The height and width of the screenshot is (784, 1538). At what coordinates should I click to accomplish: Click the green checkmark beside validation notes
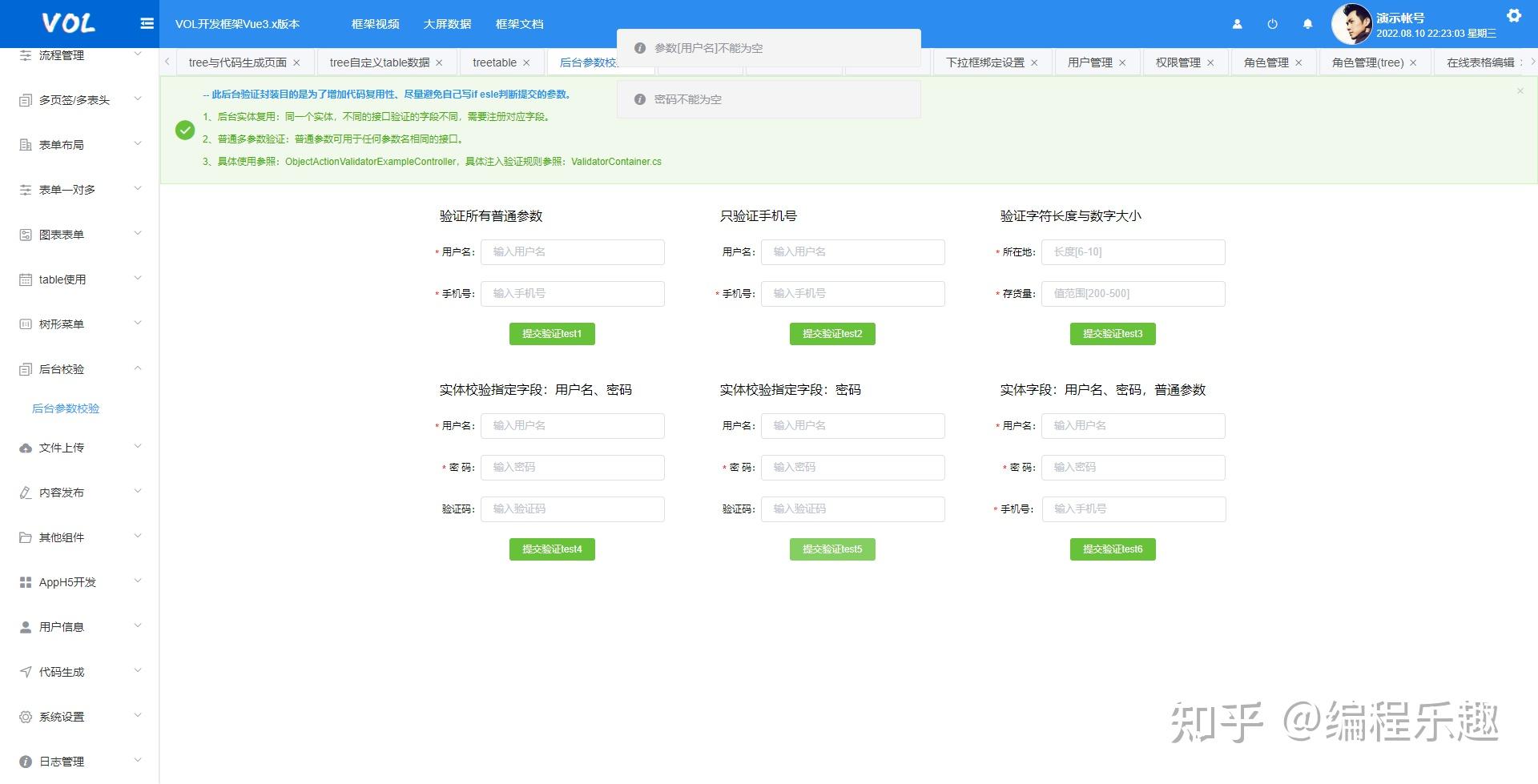[185, 130]
